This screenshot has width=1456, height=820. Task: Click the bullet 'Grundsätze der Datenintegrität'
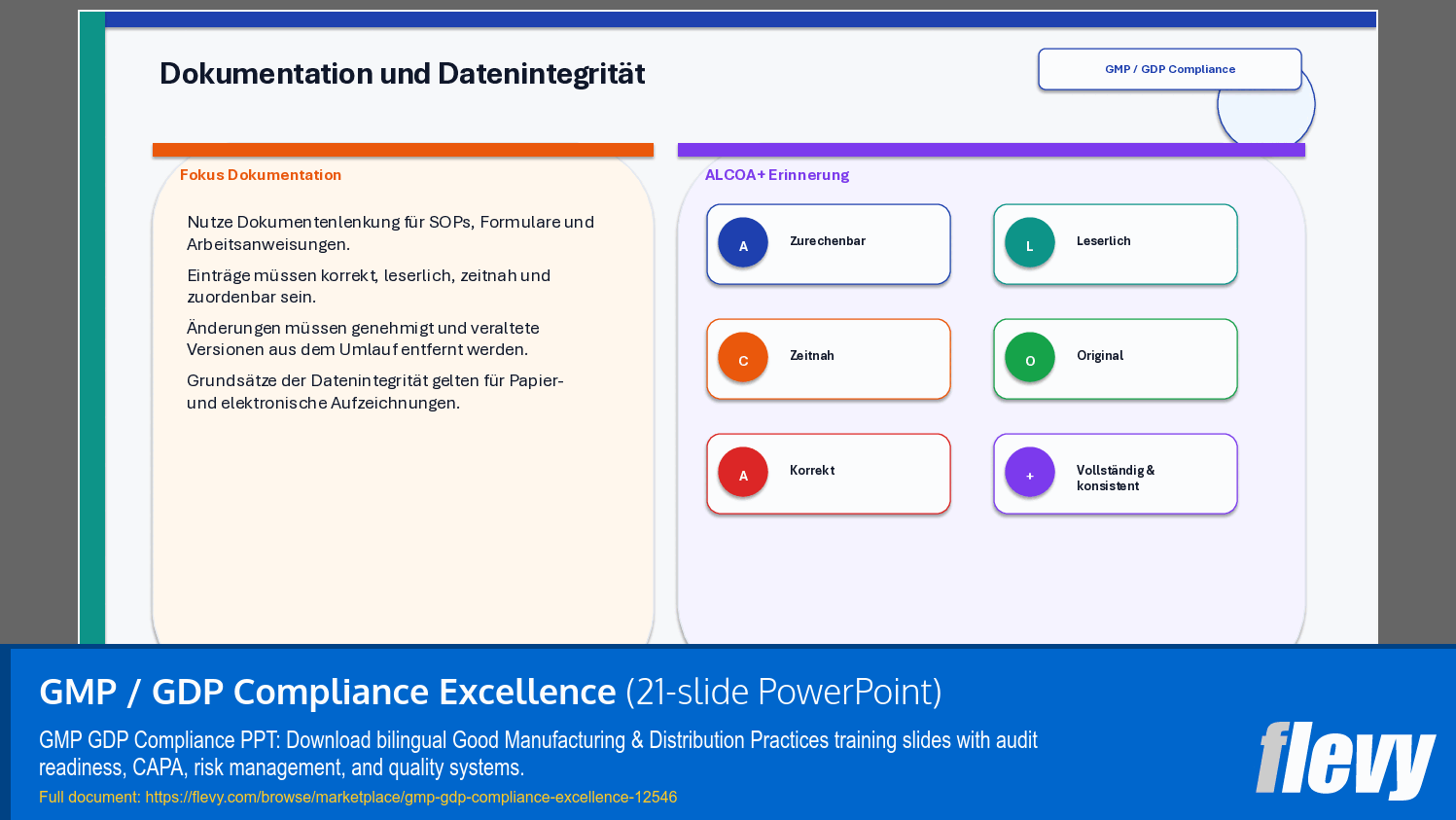click(x=375, y=392)
